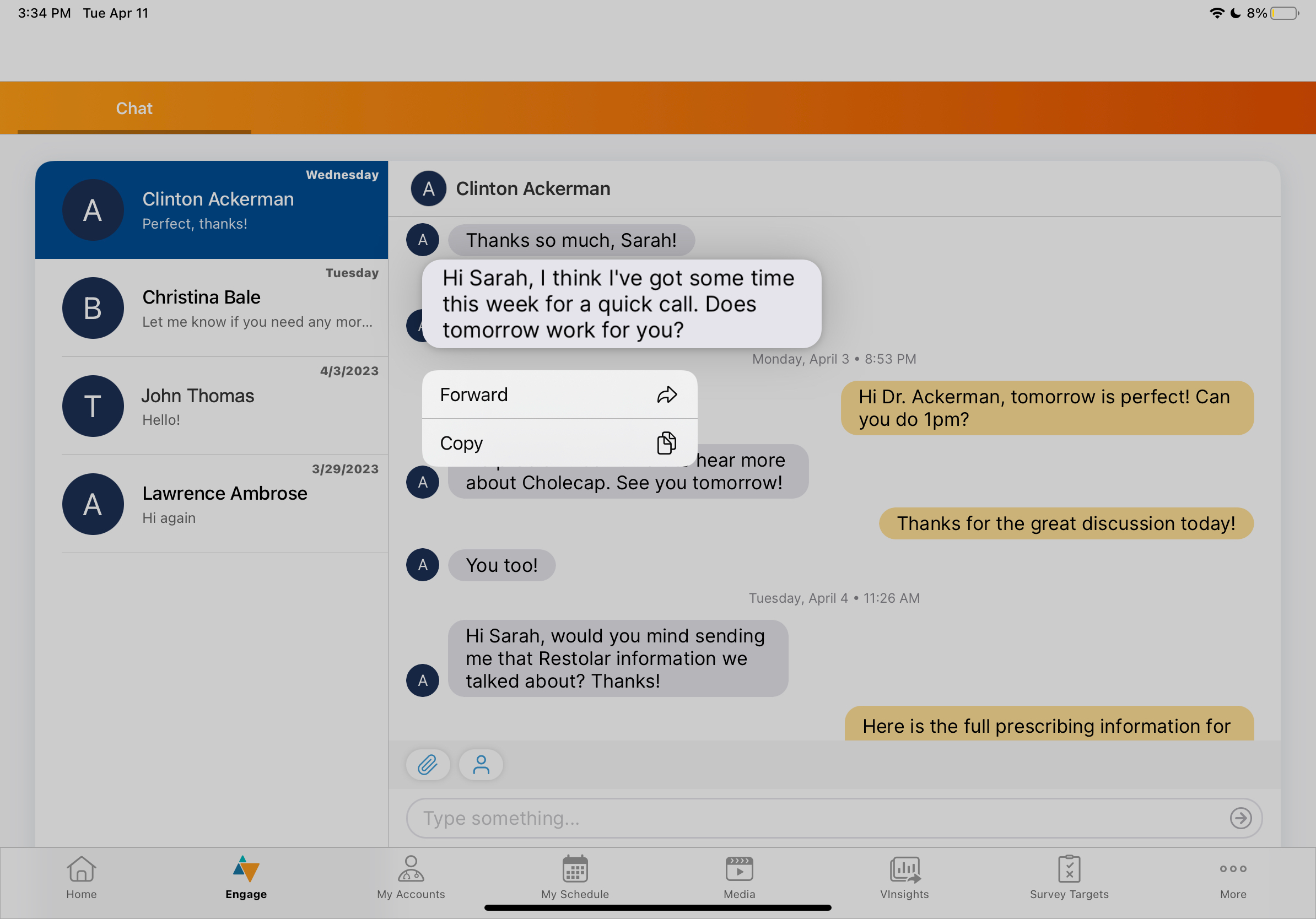Image resolution: width=1316 pixels, height=919 pixels.
Task: Click the Type something message field
Action: point(819,818)
